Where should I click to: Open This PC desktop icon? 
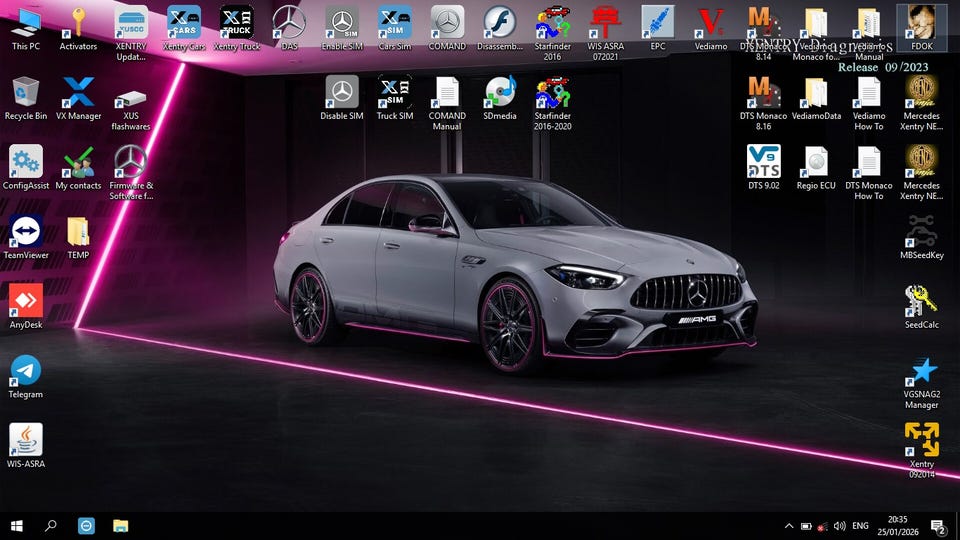[26, 28]
